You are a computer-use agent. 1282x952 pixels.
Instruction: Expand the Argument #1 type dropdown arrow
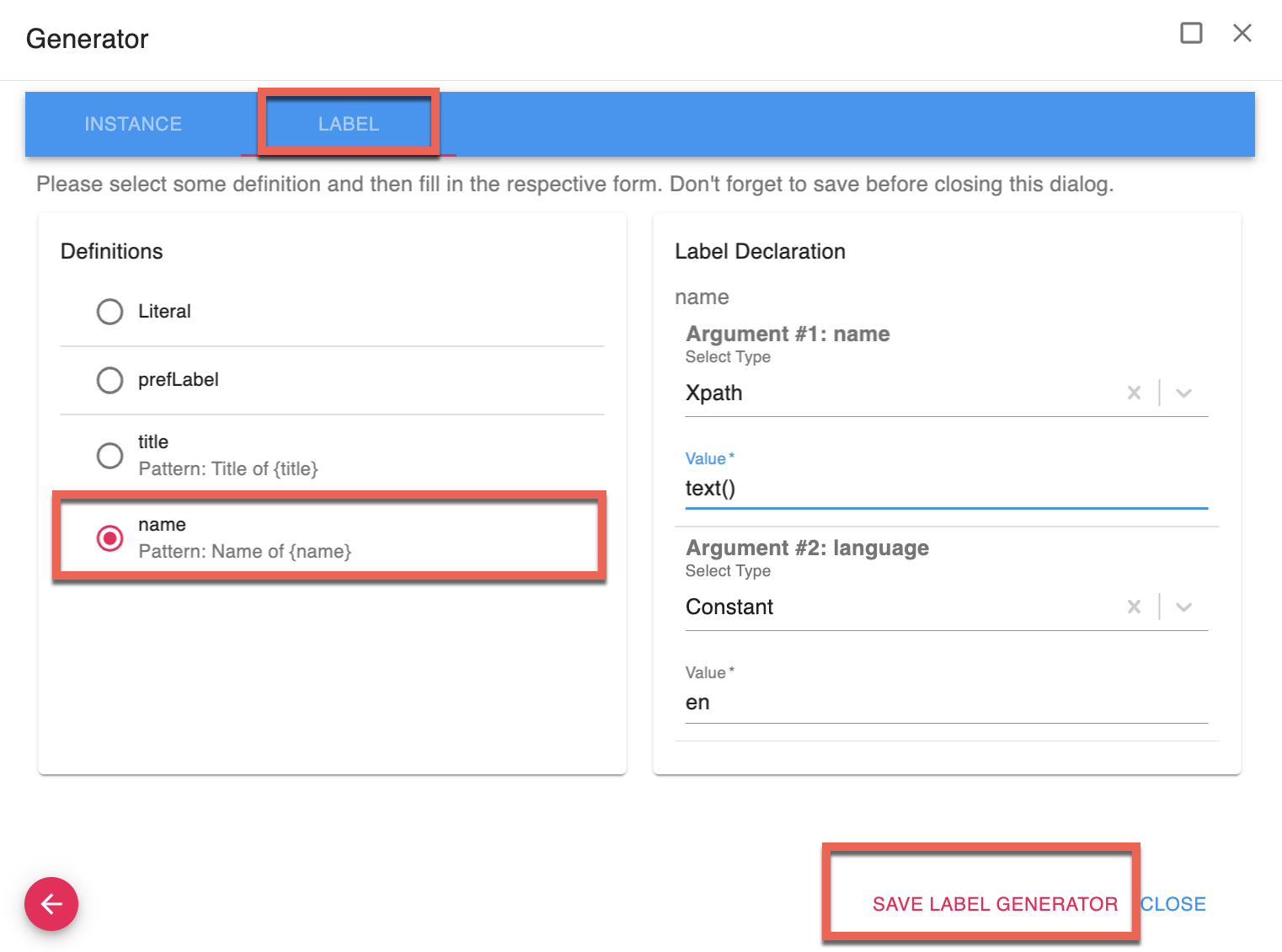[1183, 393]
